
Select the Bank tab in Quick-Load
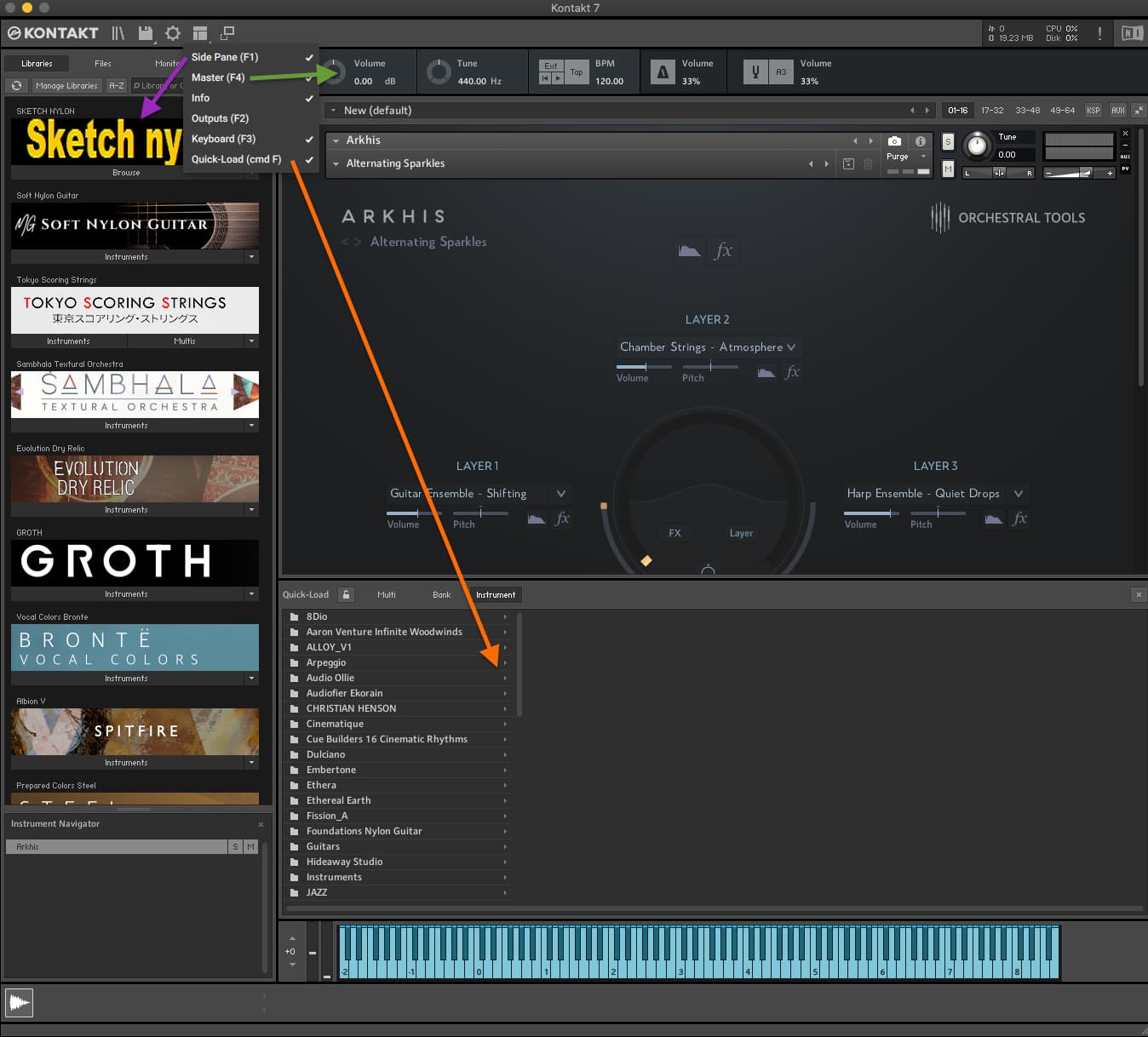click(441, 595)
